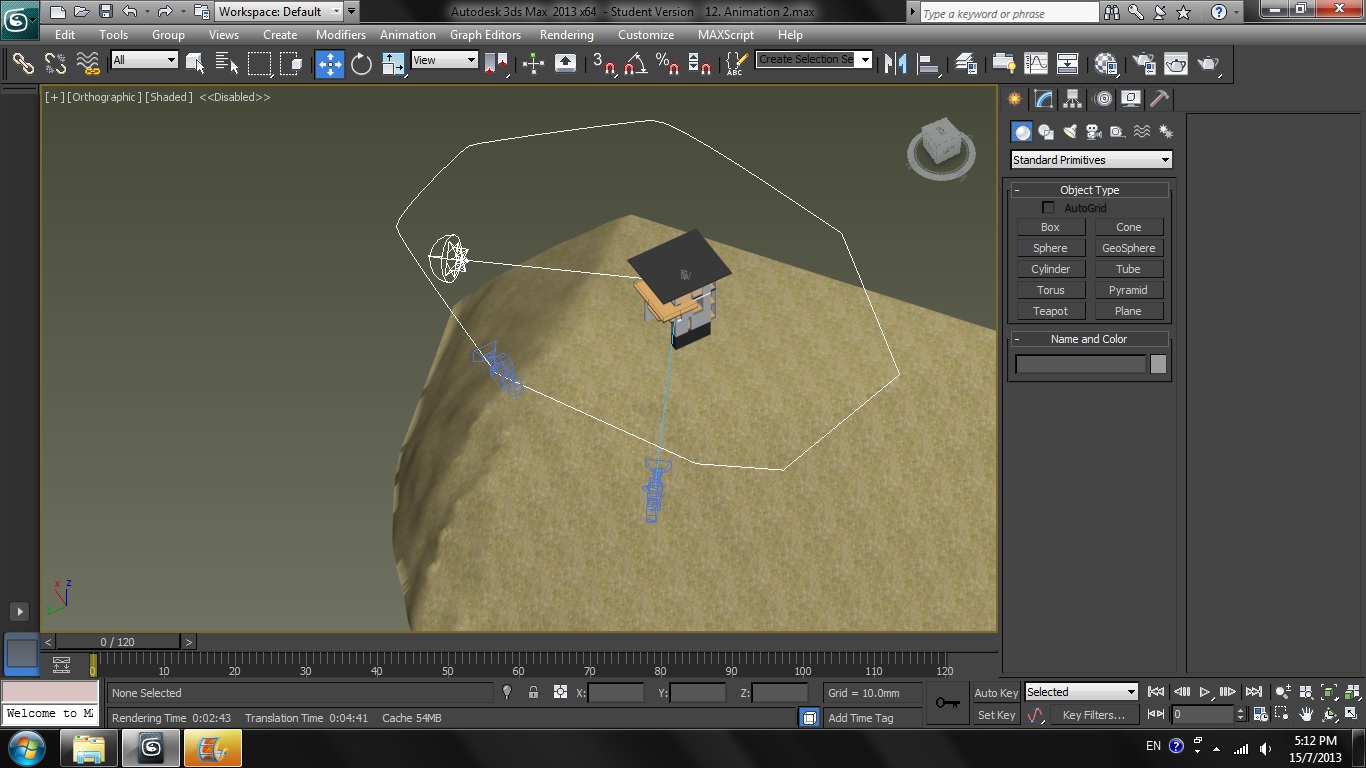
Task: Switch to the Shapes creation category
Action: tap(1045, 131)
